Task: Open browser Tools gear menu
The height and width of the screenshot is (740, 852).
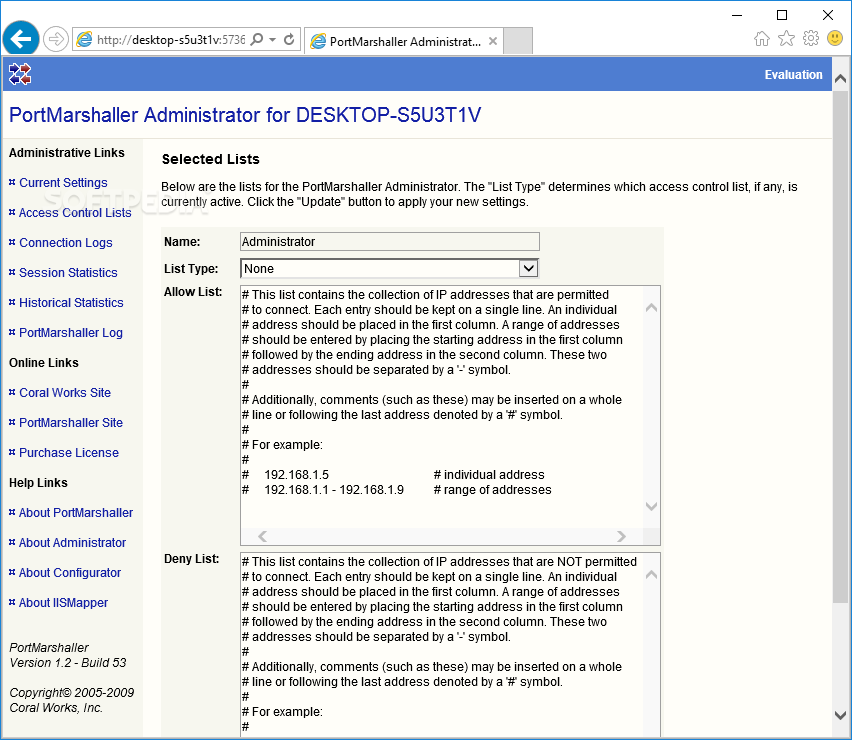Action: tap(811, 39)
